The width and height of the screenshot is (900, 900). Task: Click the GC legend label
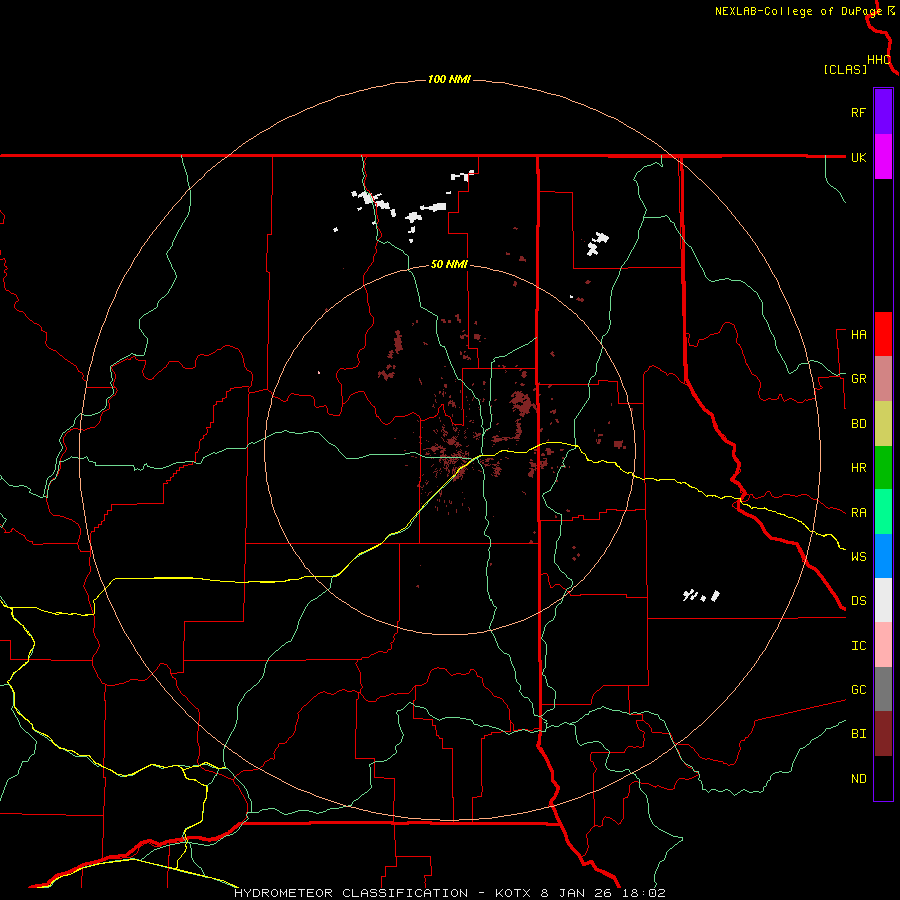[x=858, y=690]
